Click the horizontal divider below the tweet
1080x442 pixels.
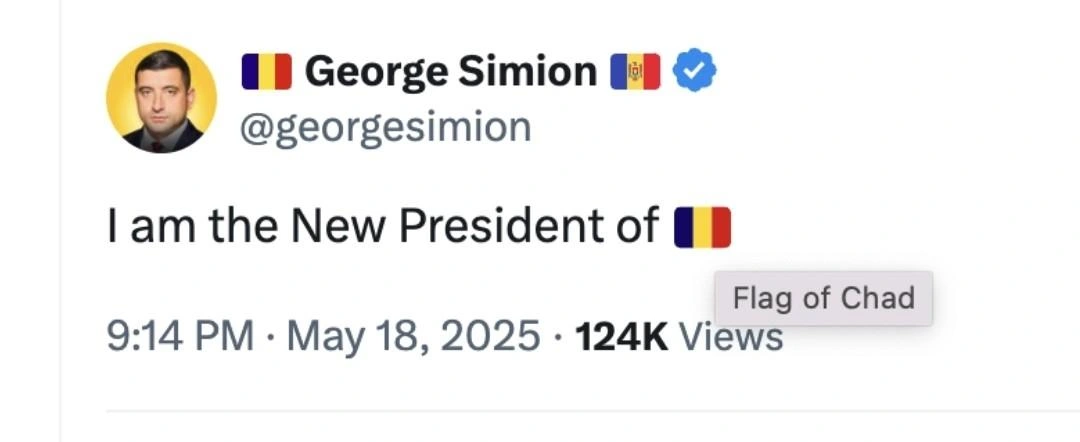590,411
